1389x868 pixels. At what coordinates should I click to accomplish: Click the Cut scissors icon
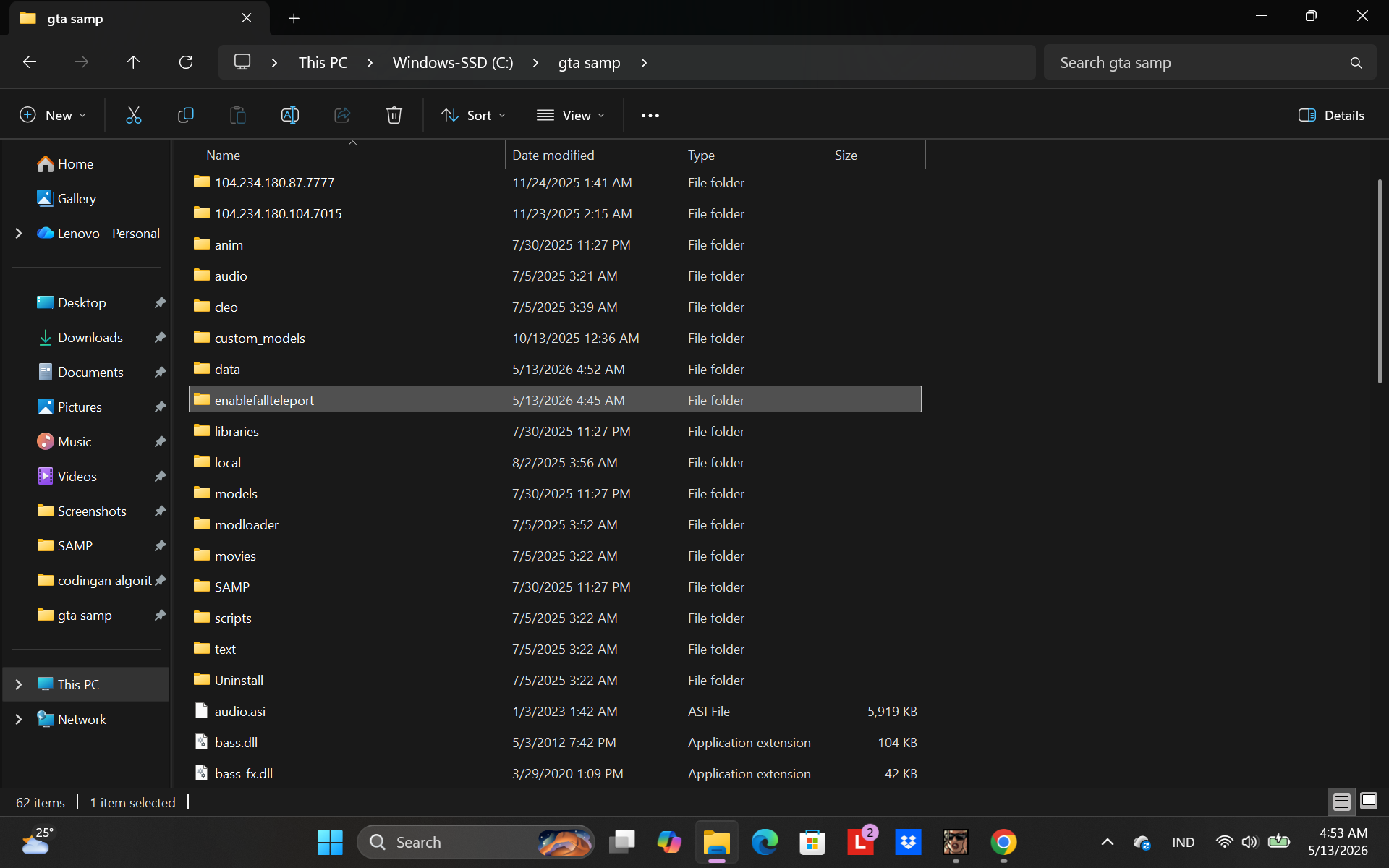[x=134, y=115]
